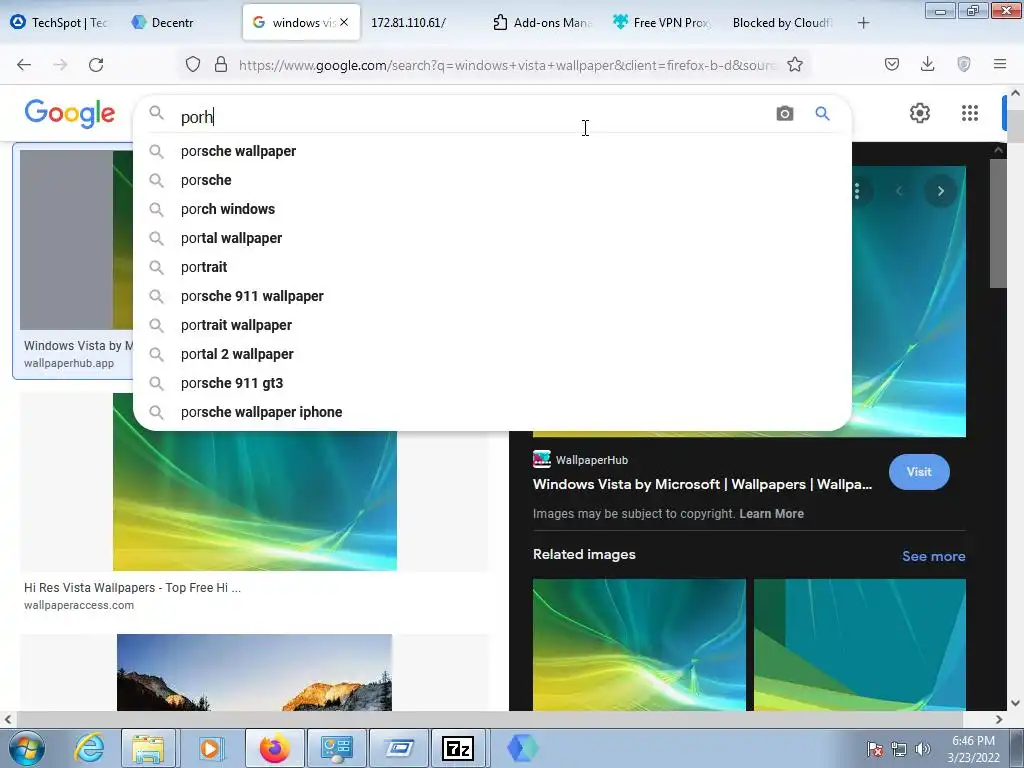The height and width of the screenshot is (768, 1024).
Task: Open the Learn More copyright link
Action: point(771,513)
